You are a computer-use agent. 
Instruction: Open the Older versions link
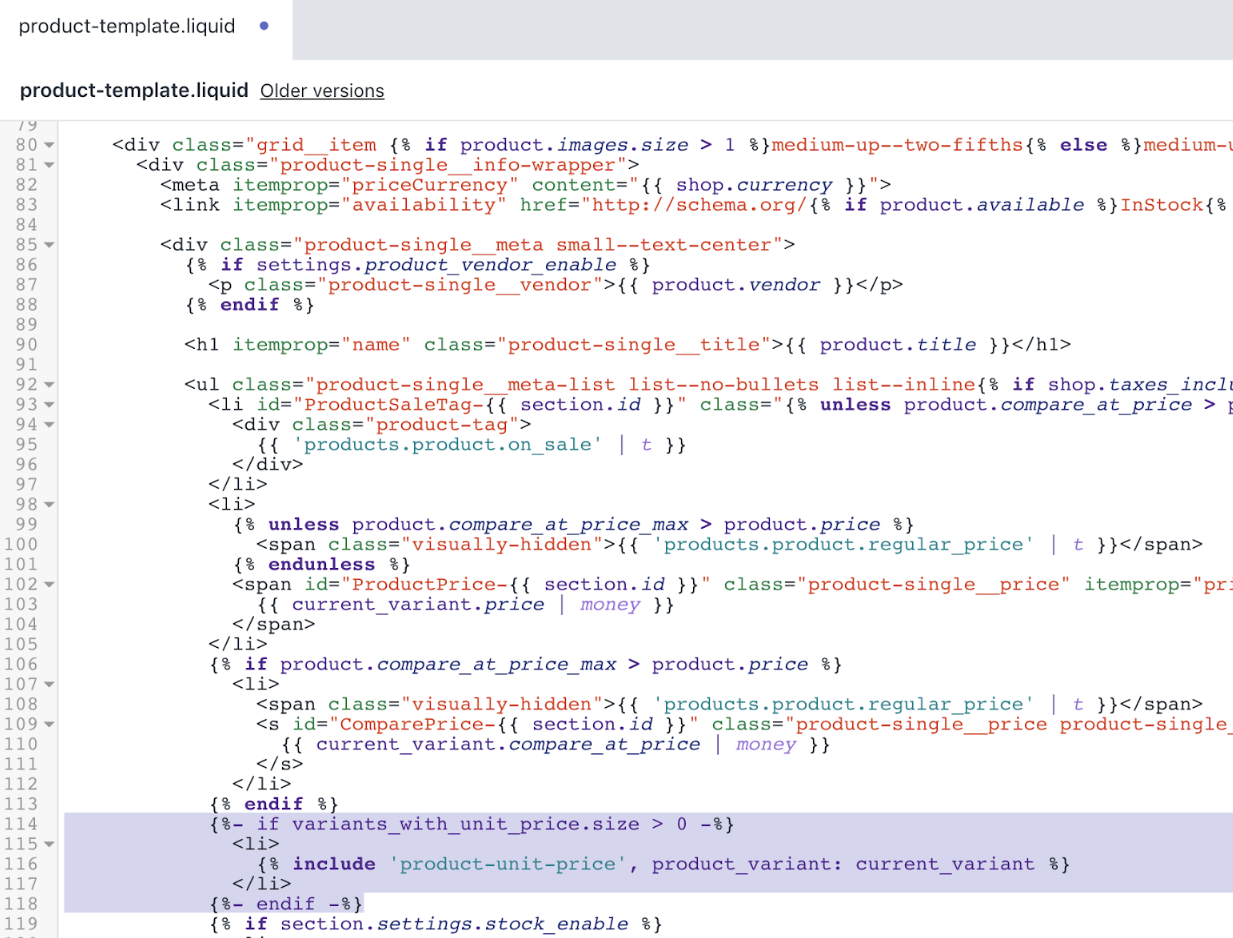[321, 91]
